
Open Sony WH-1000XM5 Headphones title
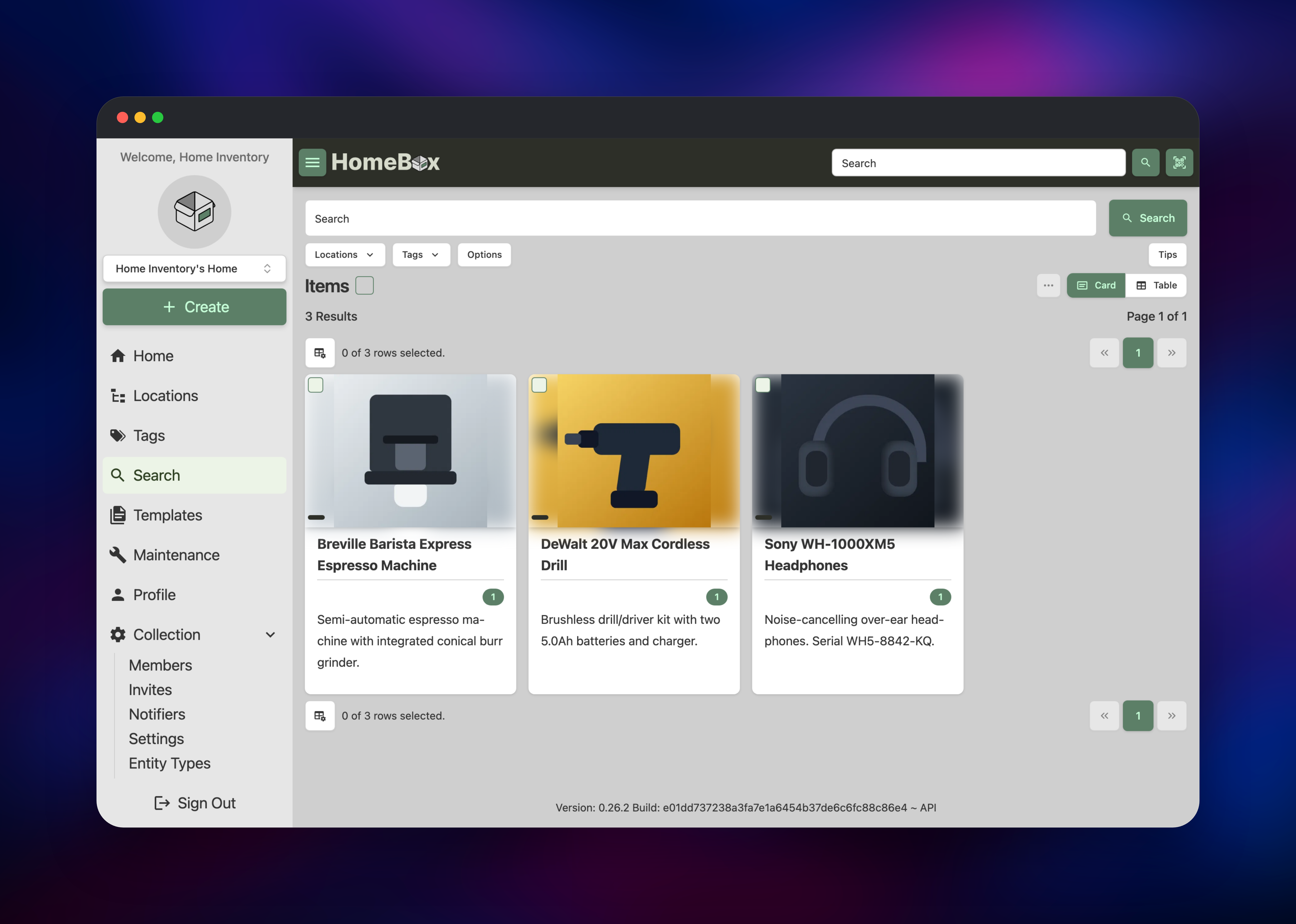coord(830,555)
